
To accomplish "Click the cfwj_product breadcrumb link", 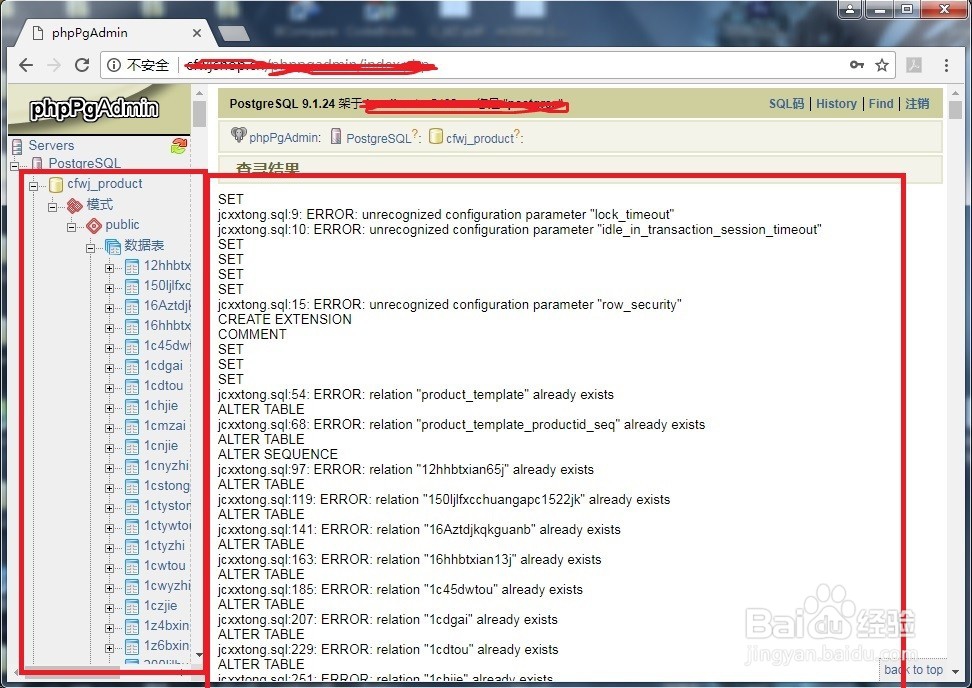I will [x=480, y=138].
